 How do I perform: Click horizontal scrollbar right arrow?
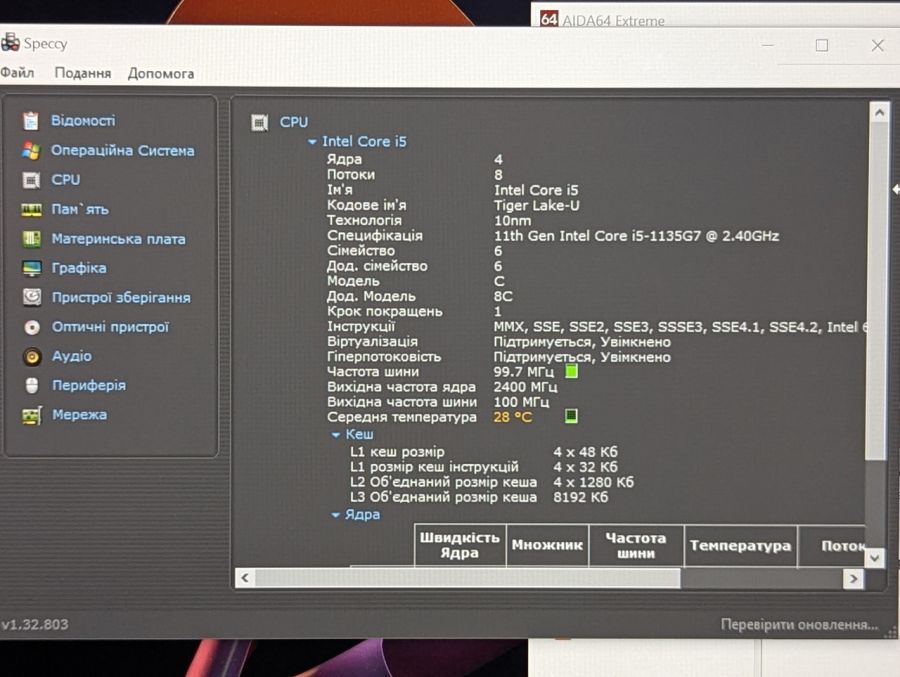[854, 578]
